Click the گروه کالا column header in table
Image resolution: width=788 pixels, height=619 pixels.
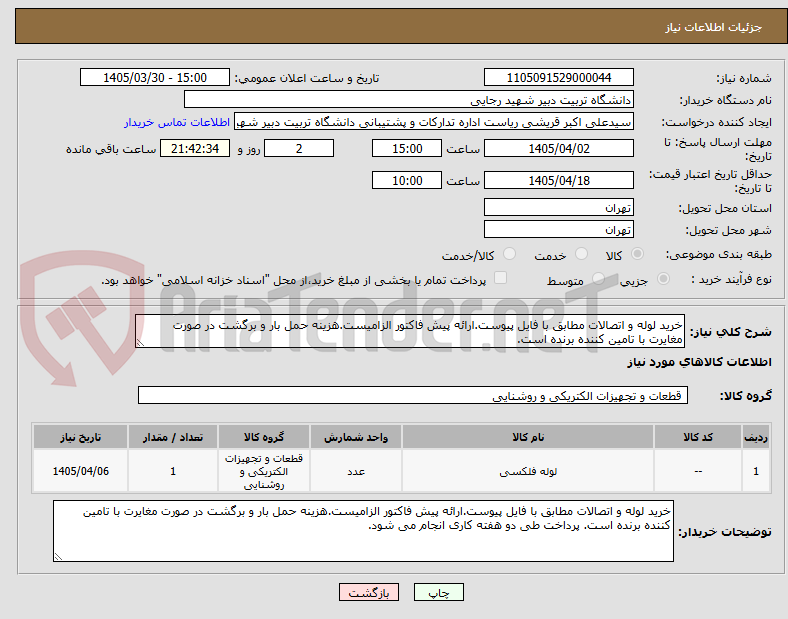click(x=264, y=437)
